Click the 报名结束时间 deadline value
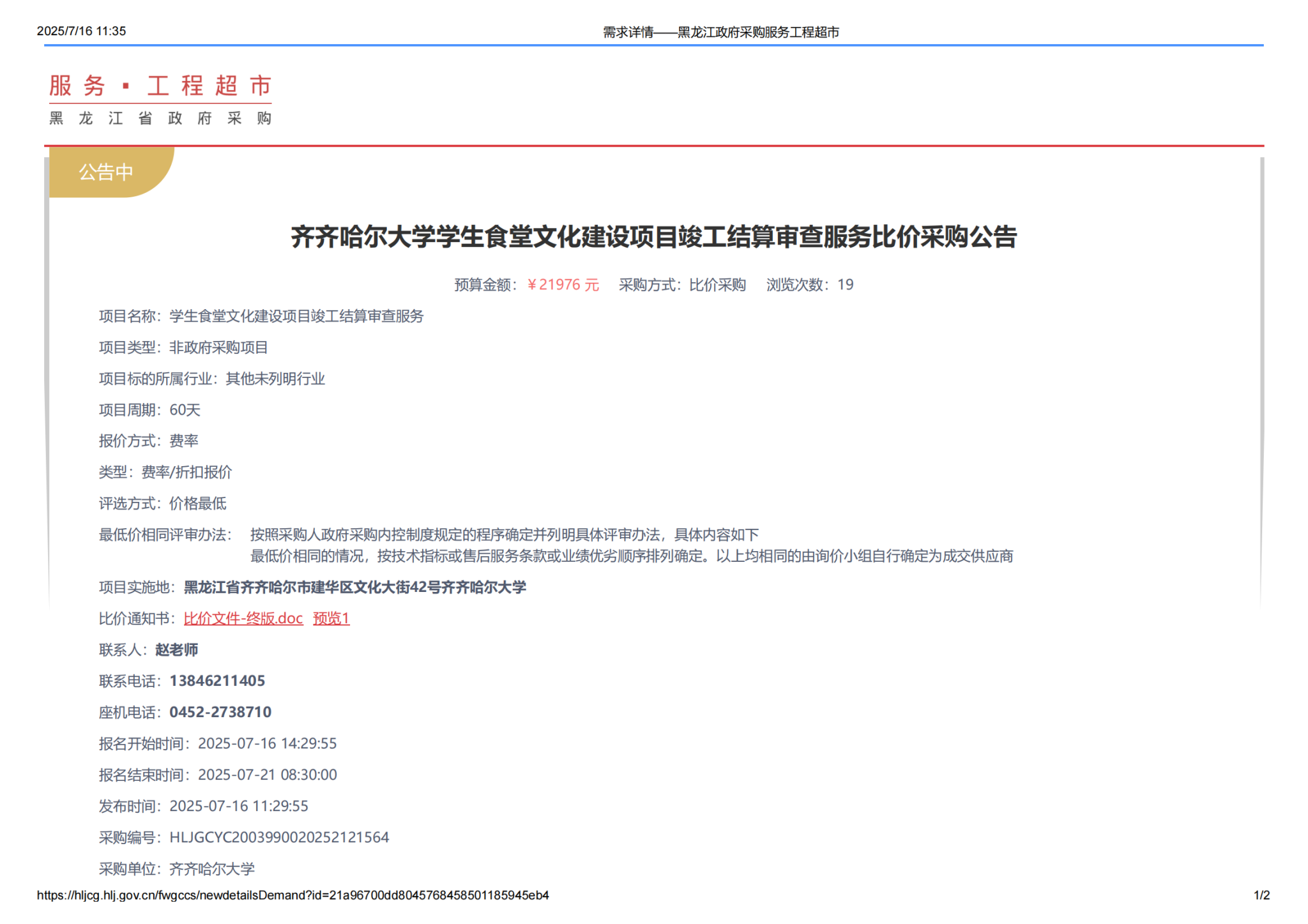Image resolution: width=1308 pixels, height=924 pixels. coord(267,775)
